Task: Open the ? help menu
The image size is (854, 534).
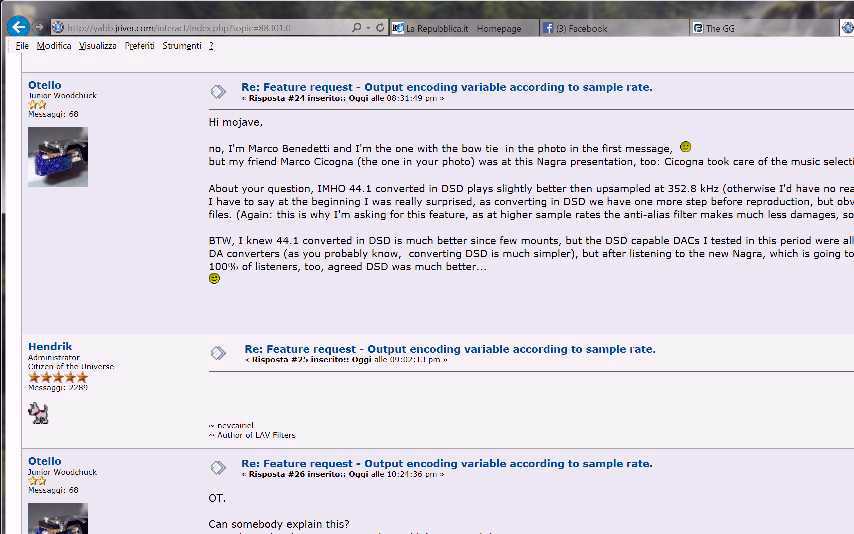Action: (x=211, y=46)
